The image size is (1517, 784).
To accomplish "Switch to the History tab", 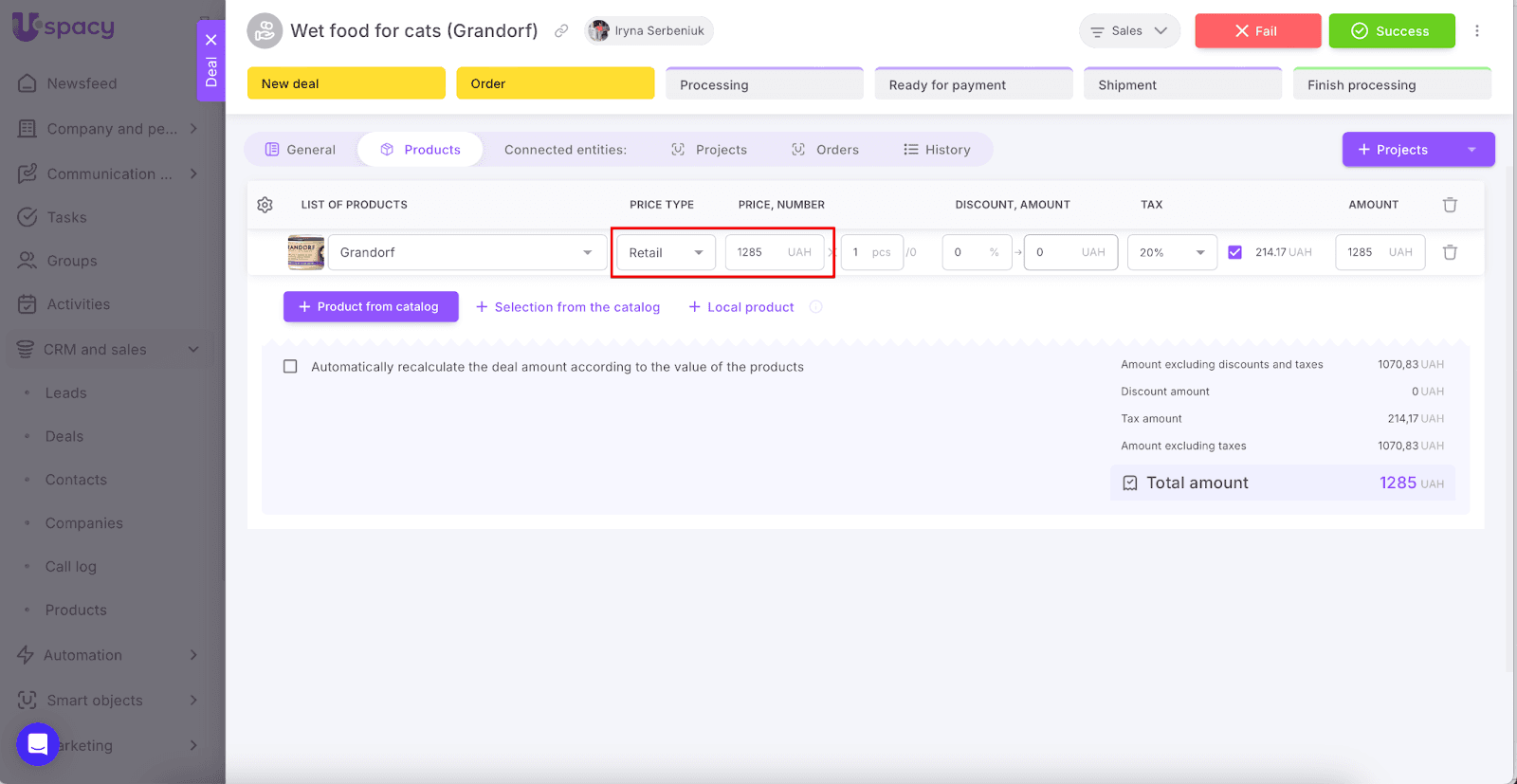I will click(937, 150).
